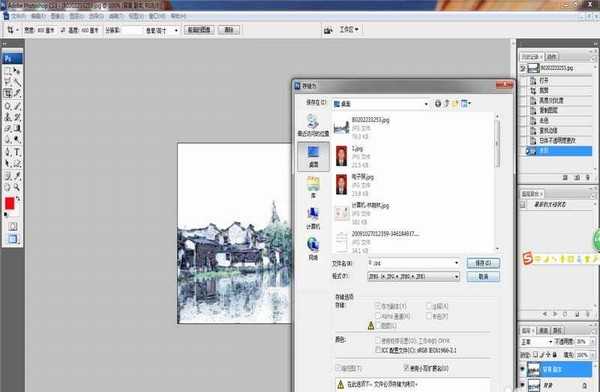This screenshot has height=392, width=600.
Task: Click the Desktop (桌面) shortcut in dialog sidebar
Action: (x=313, y=157)
